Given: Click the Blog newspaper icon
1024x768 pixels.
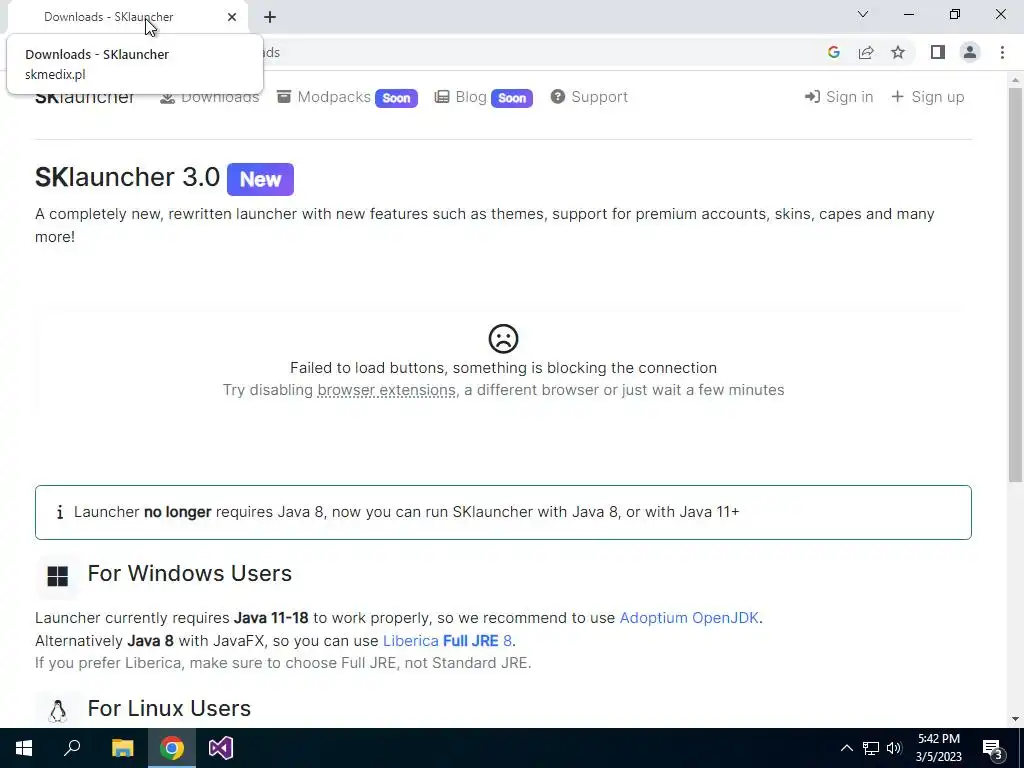Looking at the screenshot, I should coord(441,97).
